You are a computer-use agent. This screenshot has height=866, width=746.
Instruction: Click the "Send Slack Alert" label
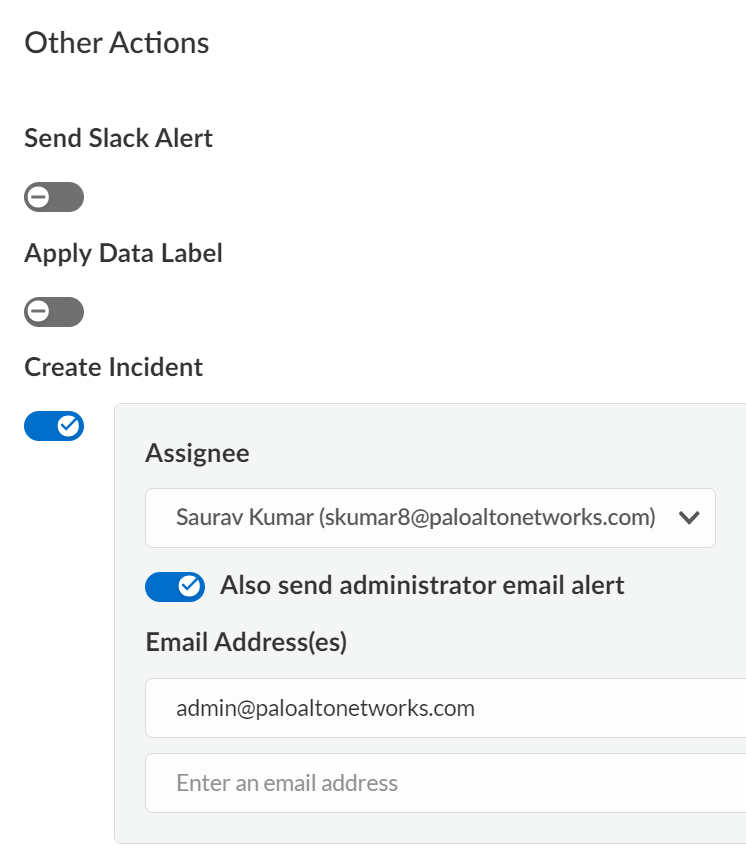click(118, 138)
